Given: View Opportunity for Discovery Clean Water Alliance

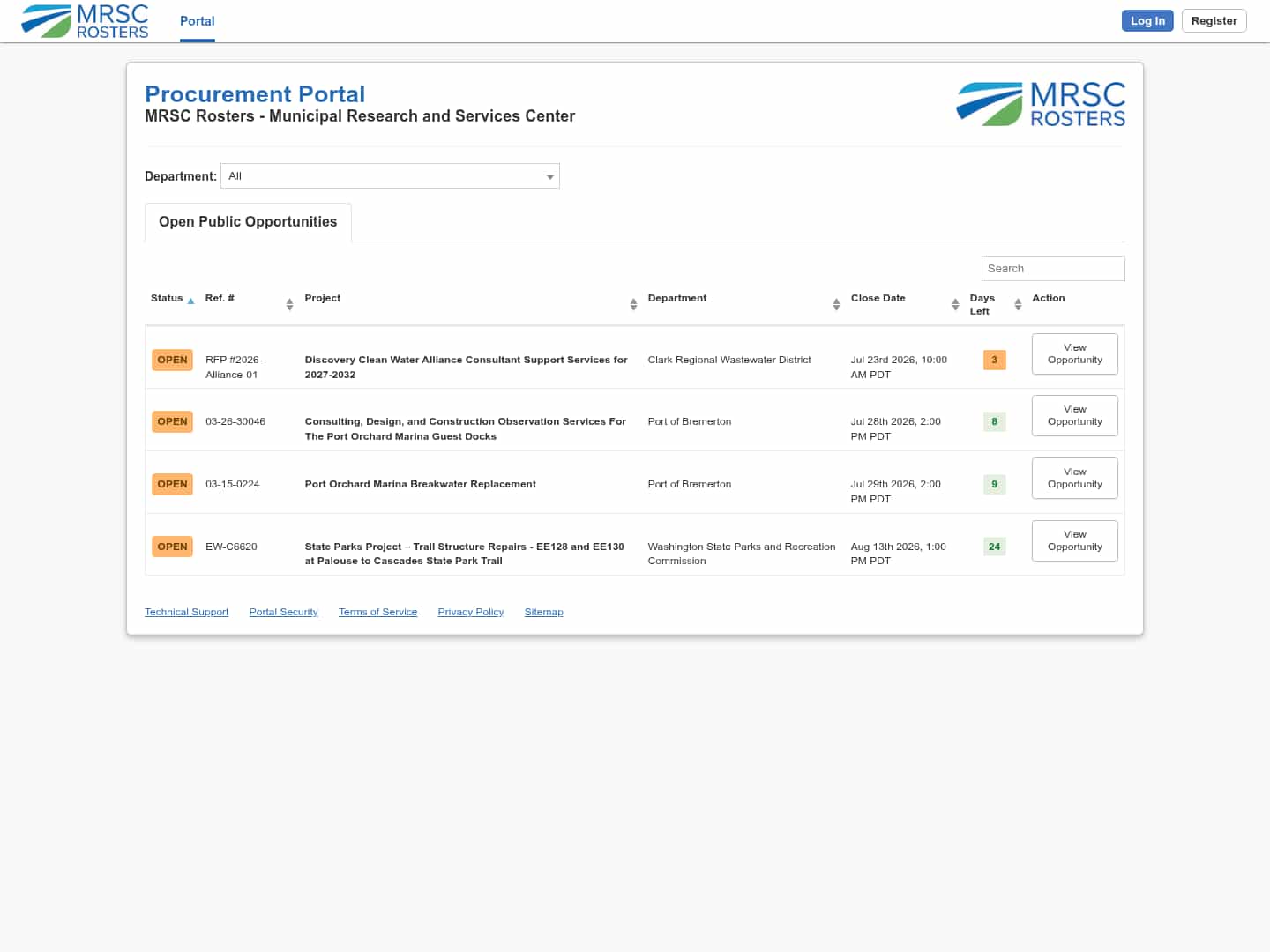Looking at the screenshot, I should coord(1074,353).
